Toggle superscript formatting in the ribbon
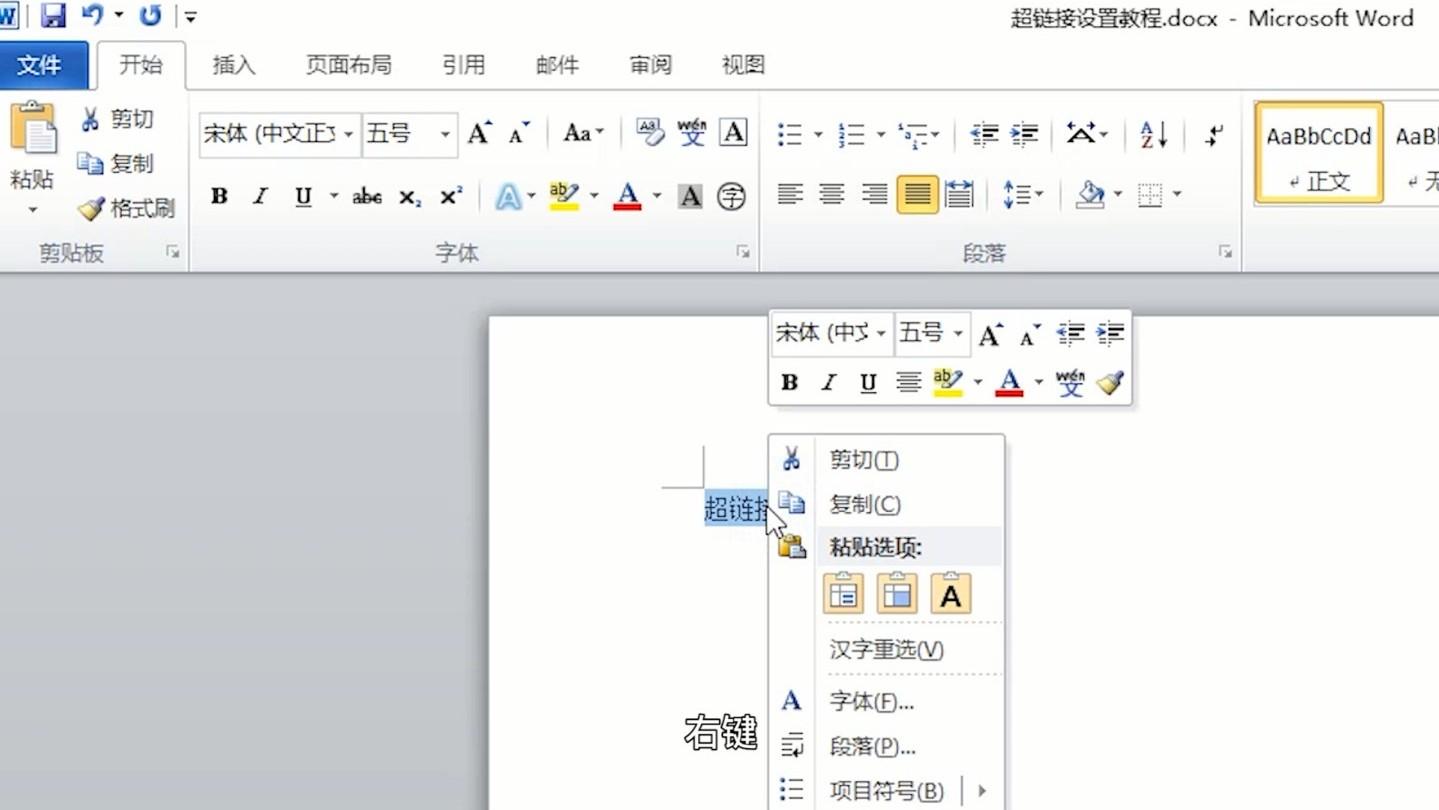1439x810 pixels. [451, 197]
